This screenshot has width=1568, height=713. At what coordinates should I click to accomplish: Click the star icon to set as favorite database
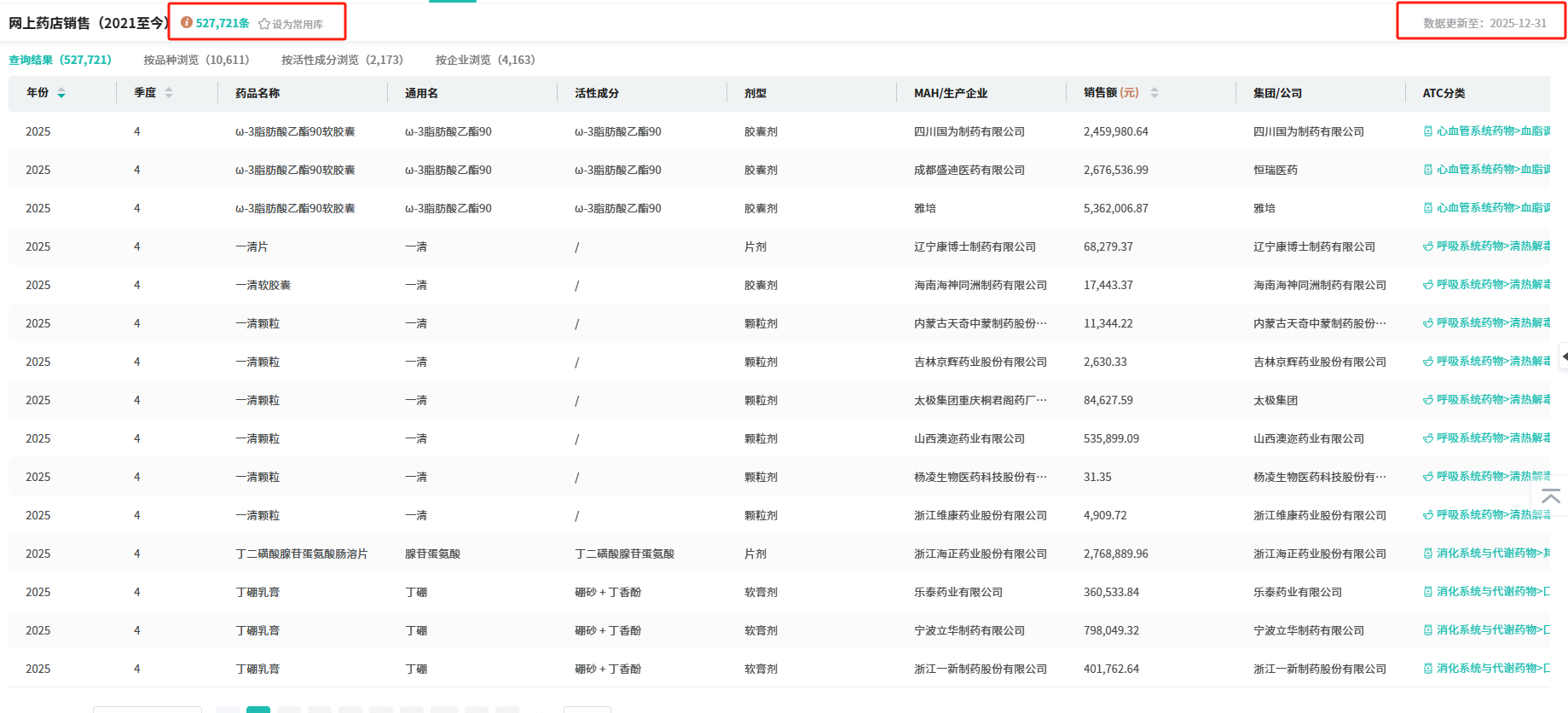pyautogui.click(x=264, y=24)
